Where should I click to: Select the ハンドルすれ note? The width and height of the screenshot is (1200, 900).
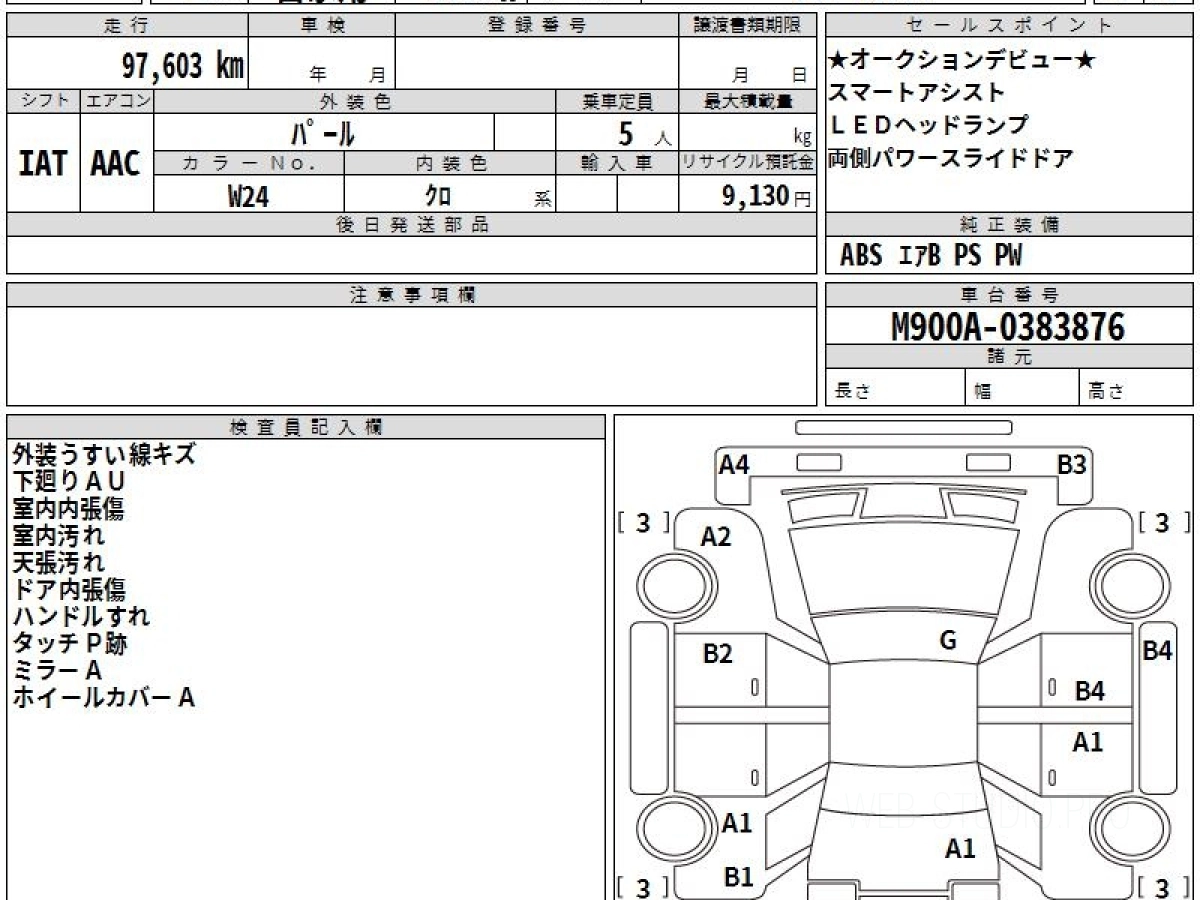click(x=81, y=616)
